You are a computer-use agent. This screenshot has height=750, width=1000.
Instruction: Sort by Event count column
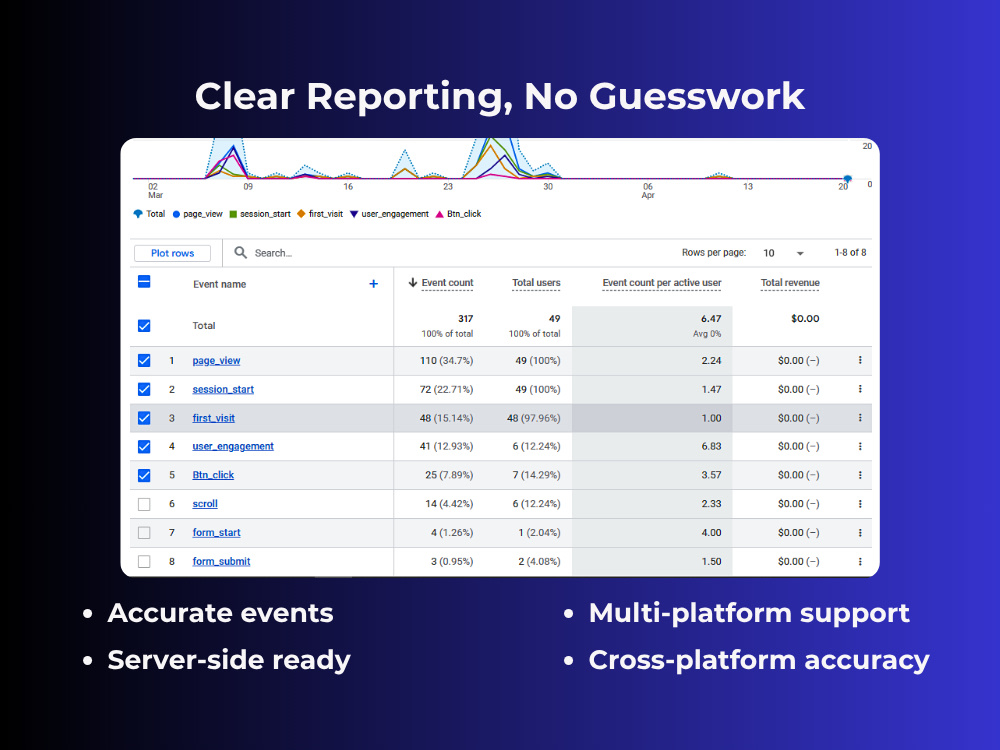[447, 283]
